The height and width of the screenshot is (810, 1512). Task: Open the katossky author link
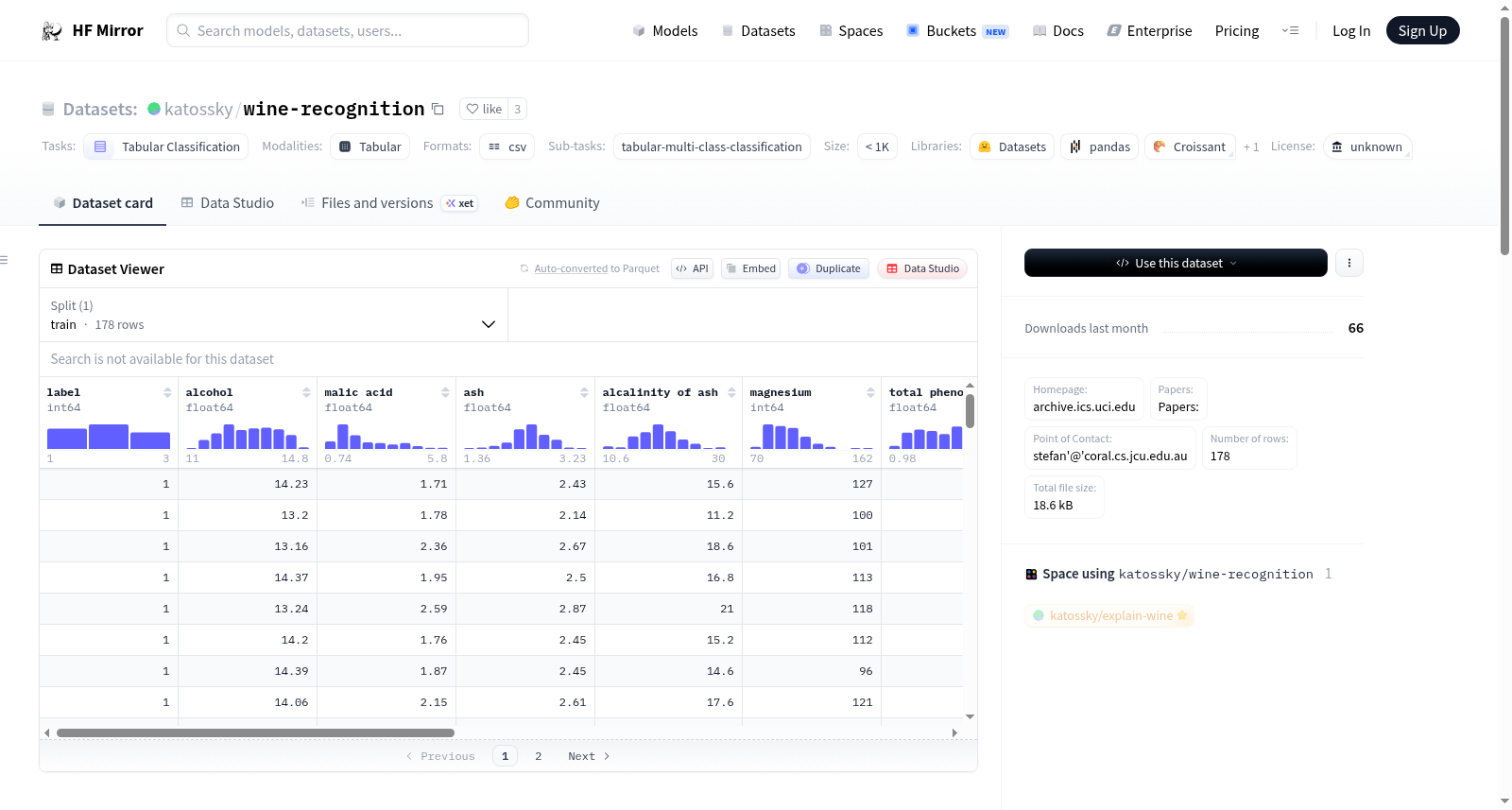point(198,109)
